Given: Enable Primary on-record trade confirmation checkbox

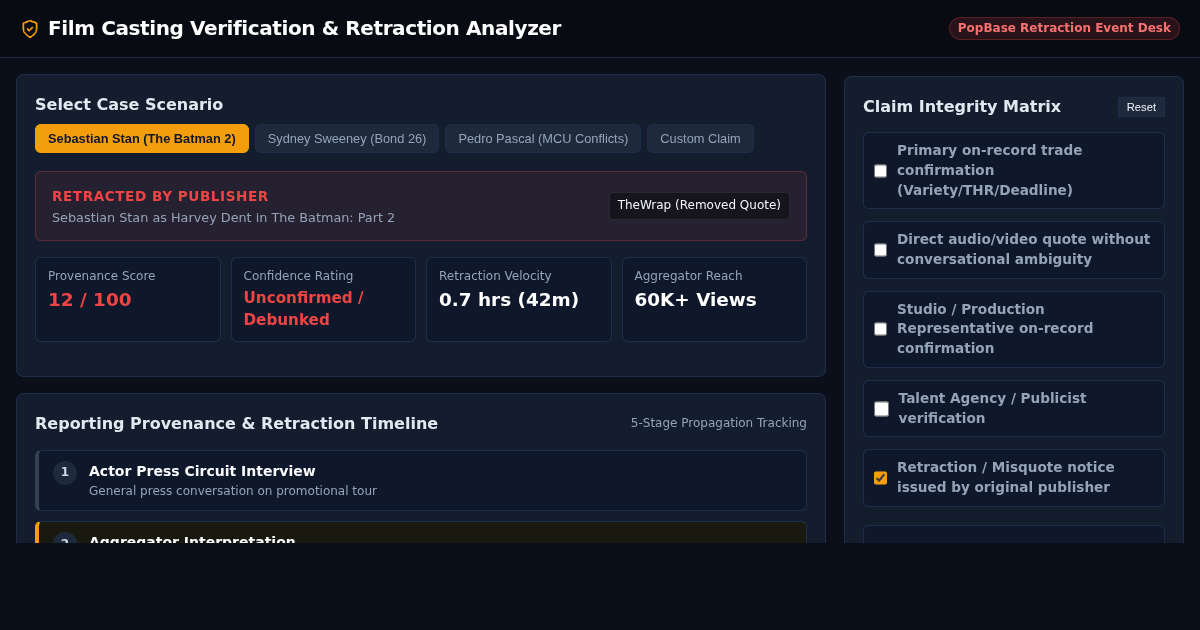Looking at the screenshot, I should pos(880,171).
